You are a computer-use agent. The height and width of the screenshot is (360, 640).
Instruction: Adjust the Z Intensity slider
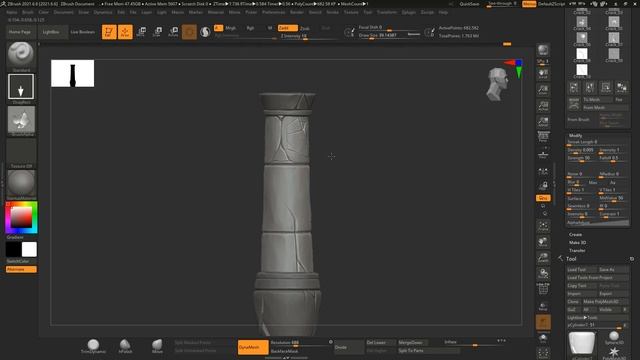[308, 36]
